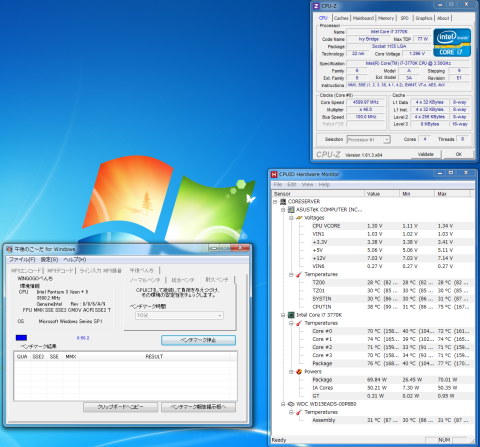
Task: Switch to the Caches tab in CPU-Z
Action: point(341,18)
